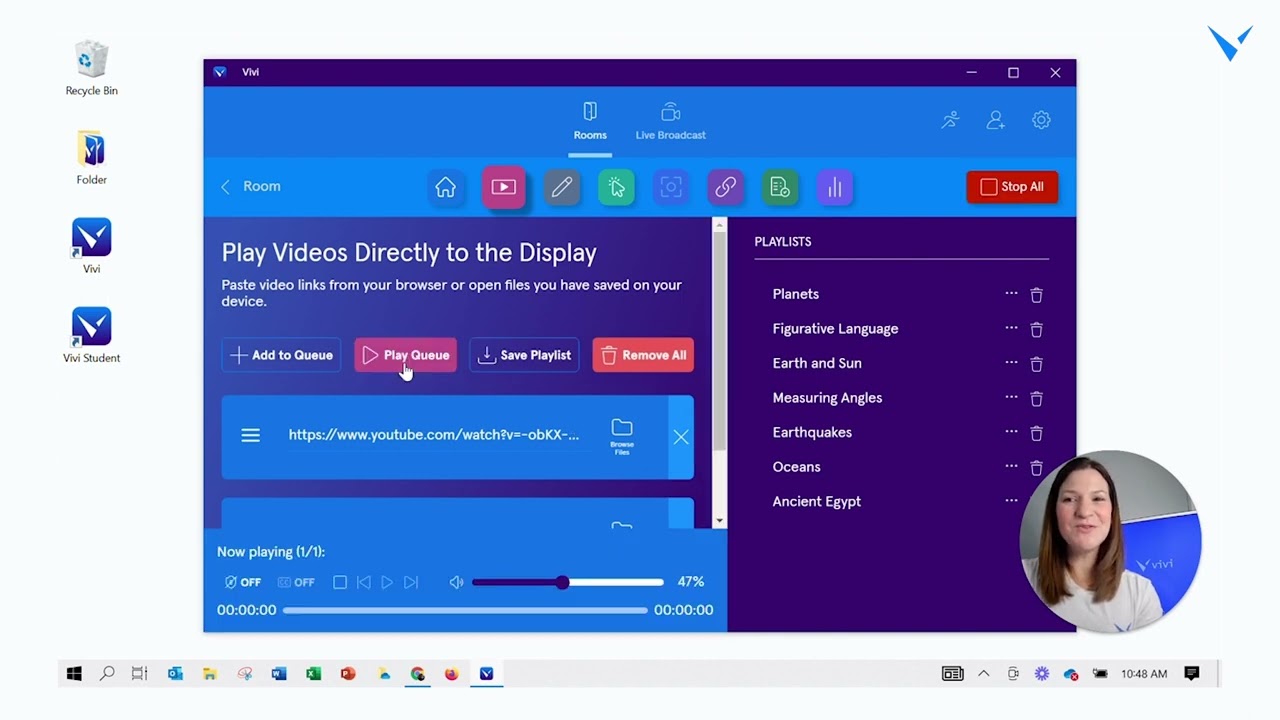1280x720 pixels.
Task: Select the Figurative Language playlist
Action: (835, 328)
